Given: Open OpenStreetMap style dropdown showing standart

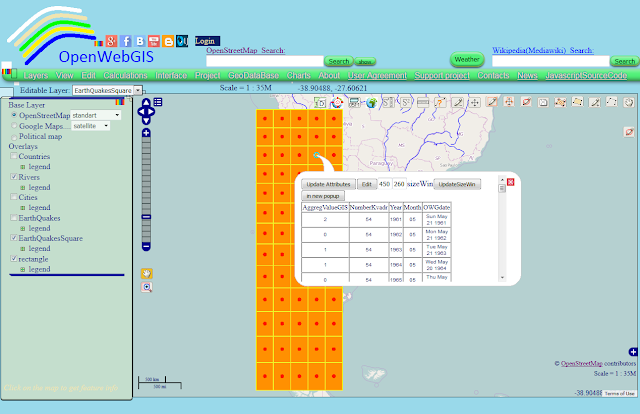Looking at the screenshot, I should point(96,115).
